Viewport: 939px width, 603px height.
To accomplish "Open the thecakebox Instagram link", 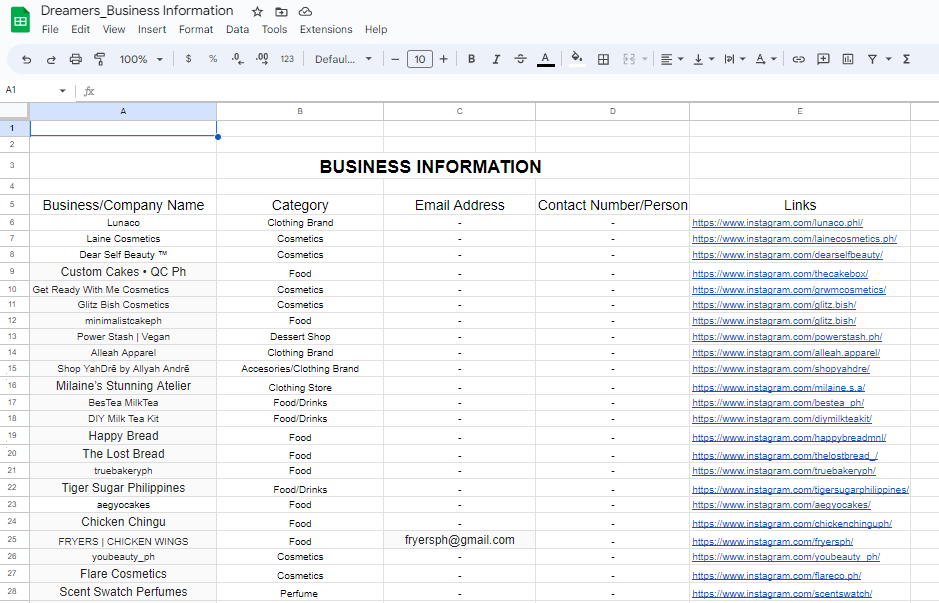I will tap(780, 274).
